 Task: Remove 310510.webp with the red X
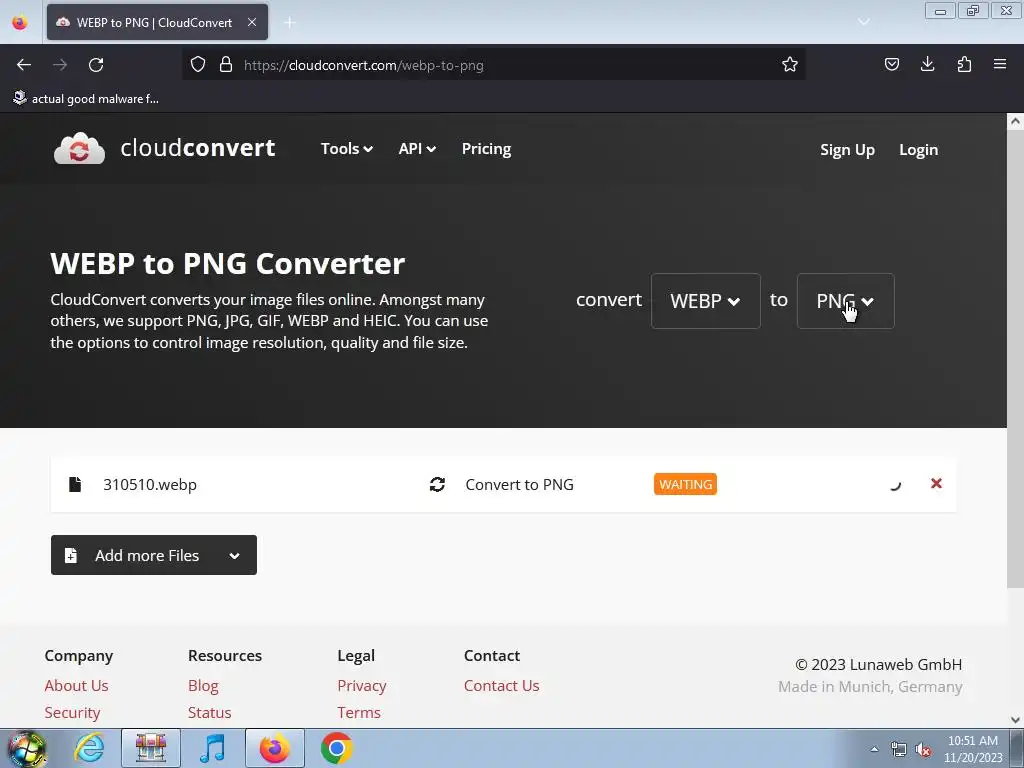pyautogui.click(x=936, y=483)
